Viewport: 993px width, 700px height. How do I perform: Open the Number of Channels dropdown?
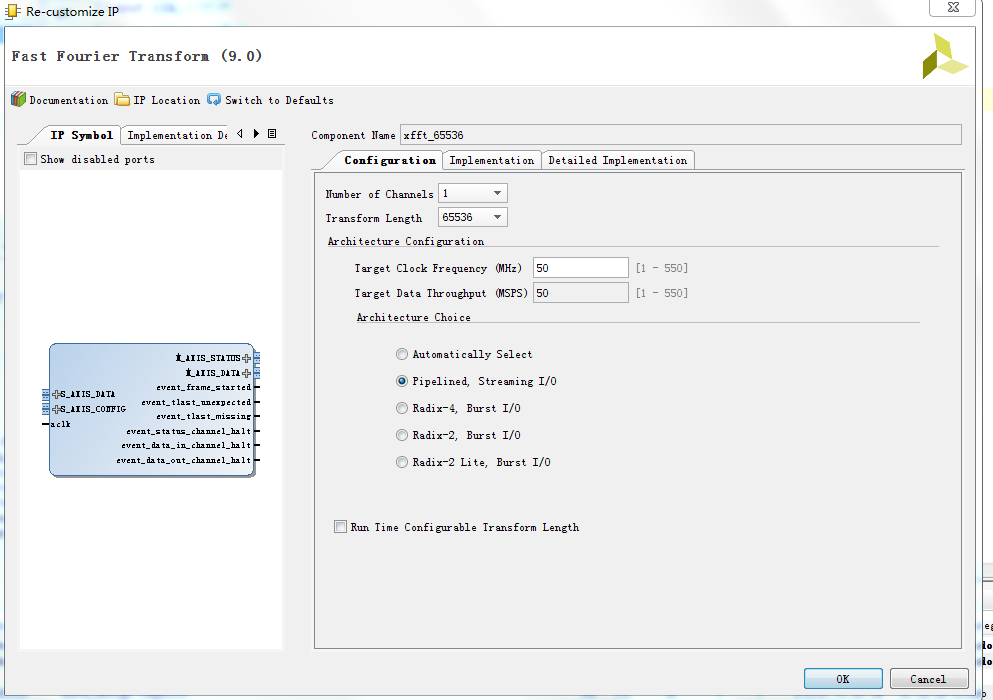[x=473, y=193]
